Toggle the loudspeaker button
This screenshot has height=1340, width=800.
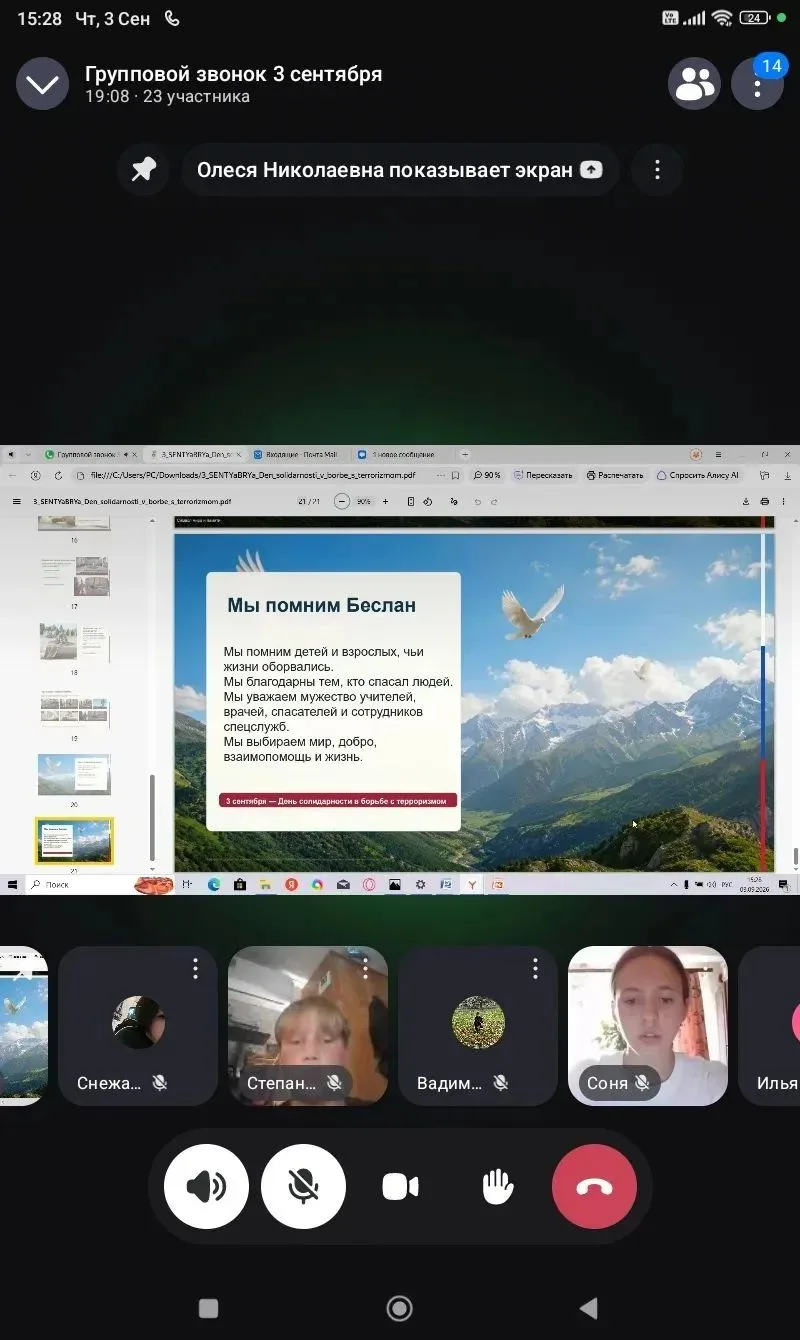pos(206,1187)
